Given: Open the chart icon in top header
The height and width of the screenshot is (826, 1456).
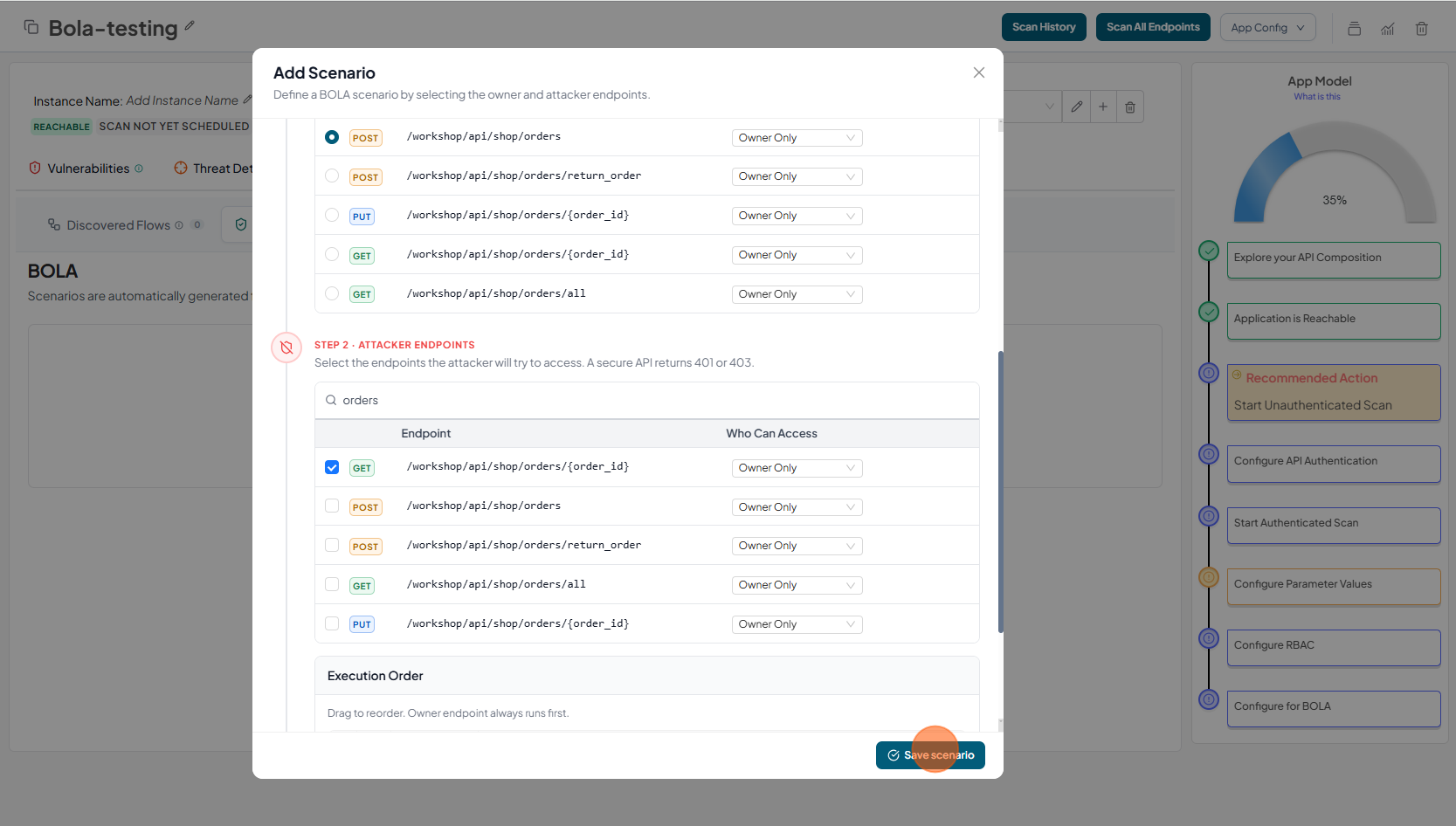Looking at the screenshot, I should pos(1387,29).
